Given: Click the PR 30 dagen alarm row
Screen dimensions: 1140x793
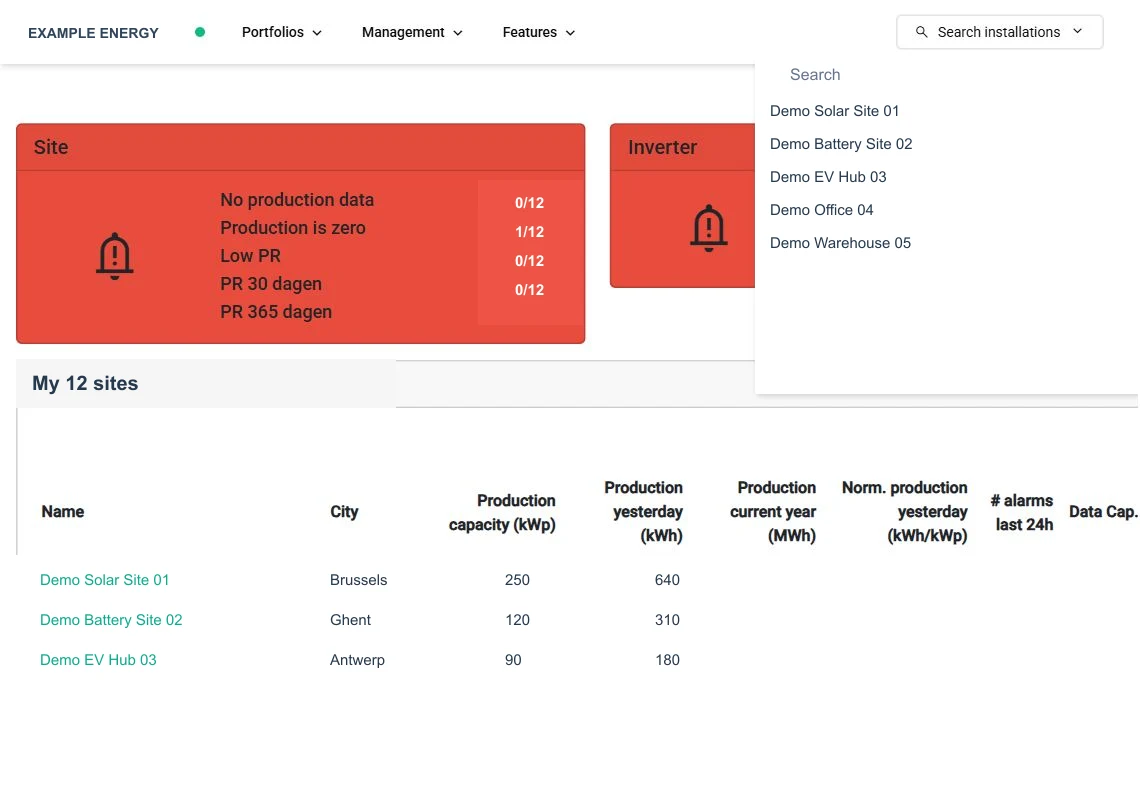Looking at the screenshot, I should (270, 284).
